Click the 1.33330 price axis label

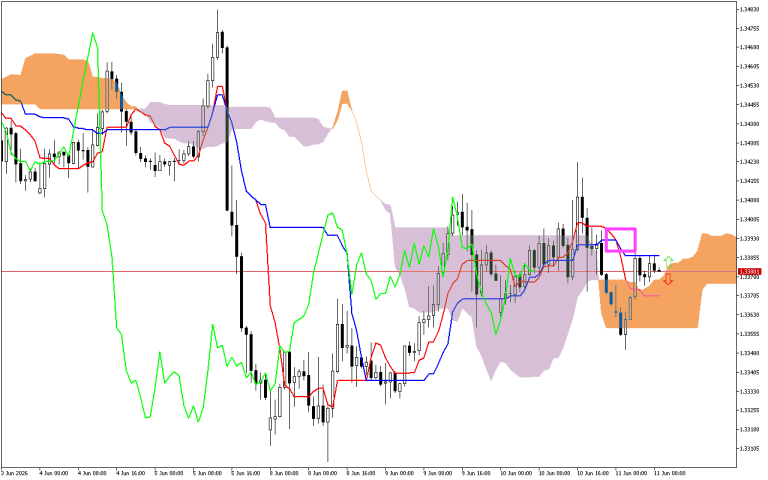coord(750,391)
